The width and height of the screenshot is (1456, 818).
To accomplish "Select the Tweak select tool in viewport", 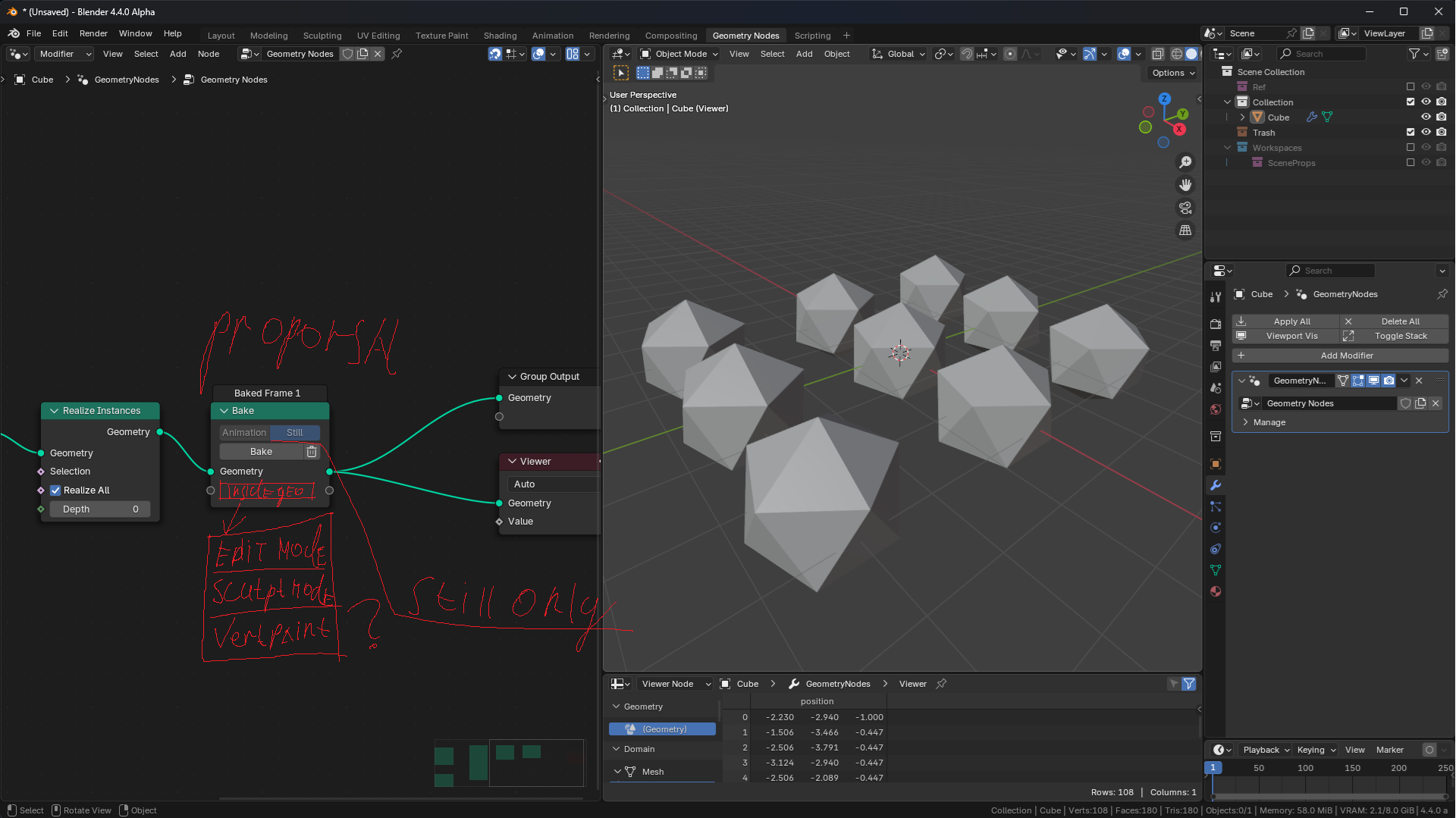I will pyautogui.click(x=621, y=73).
